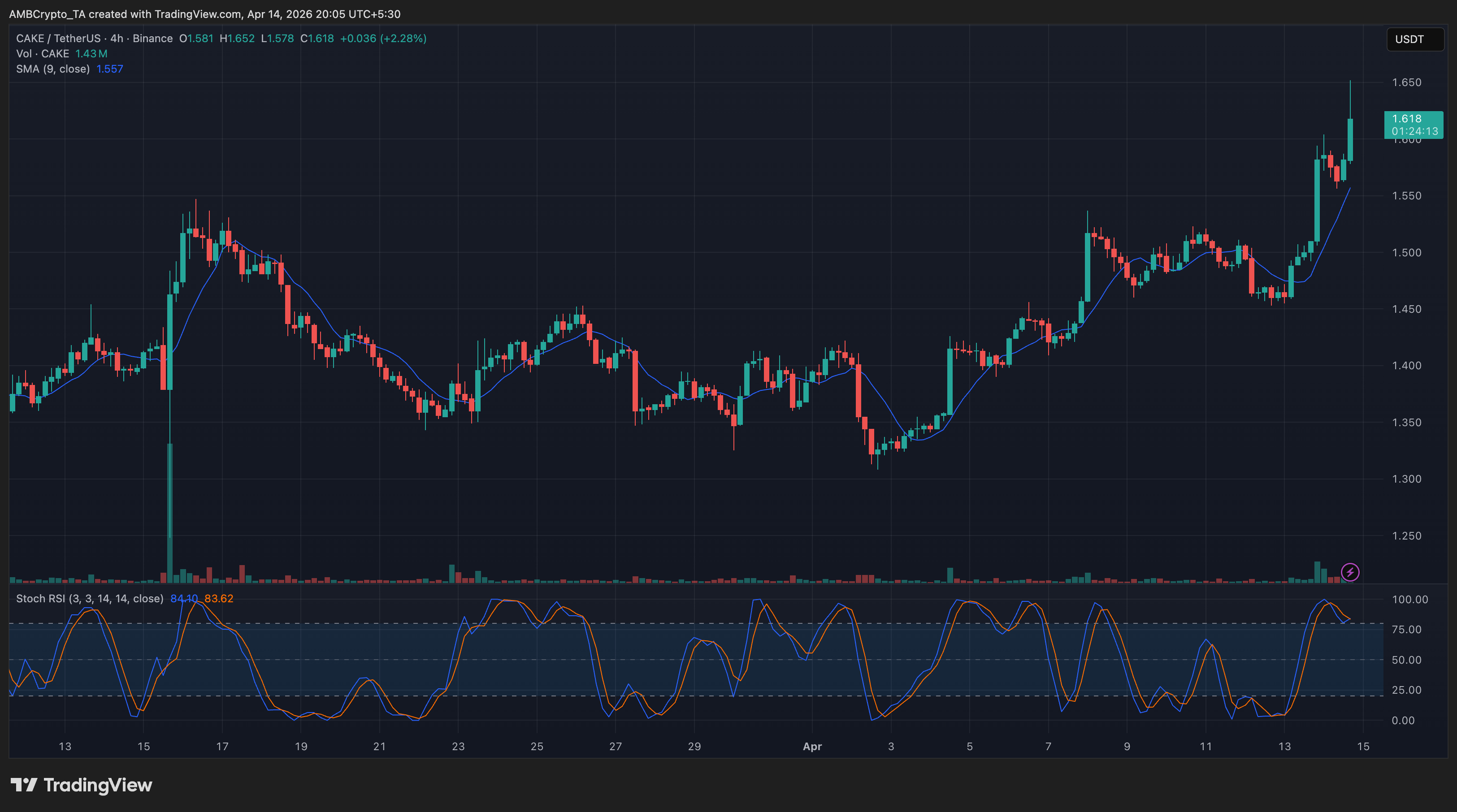Screen dimensions: 1457x812
Task: Click the TradingView logo at bottom left
Action: point(82,785)
